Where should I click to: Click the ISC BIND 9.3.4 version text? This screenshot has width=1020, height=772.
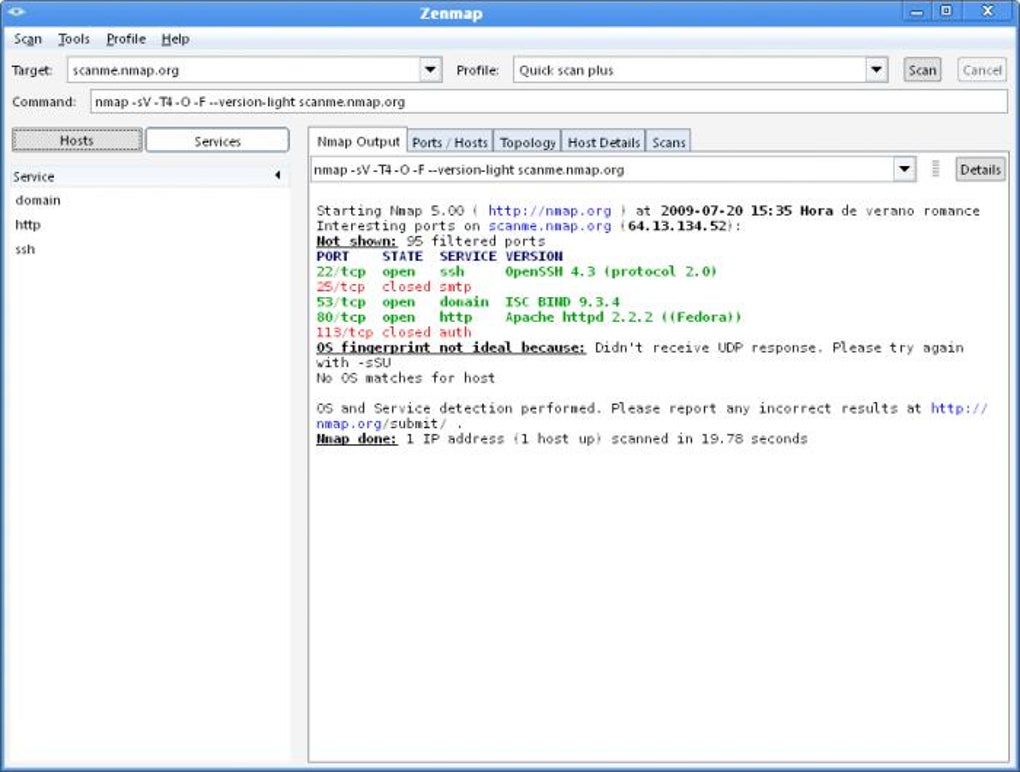click(562, 302)
